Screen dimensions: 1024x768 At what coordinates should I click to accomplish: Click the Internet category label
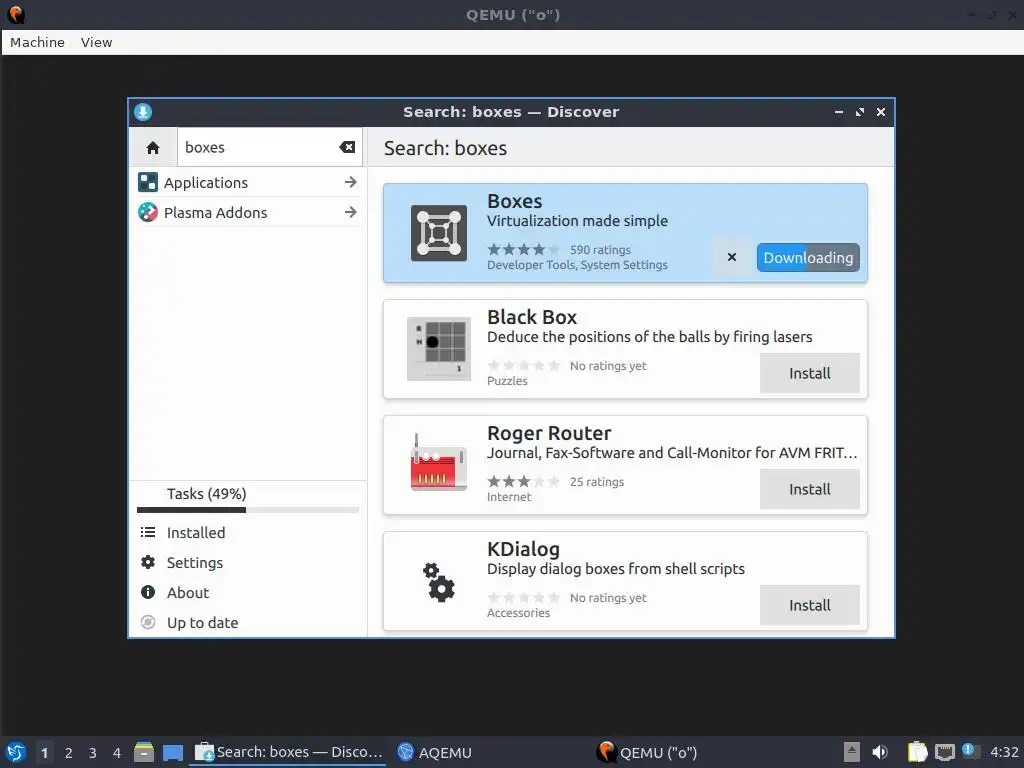click(509, 497)
